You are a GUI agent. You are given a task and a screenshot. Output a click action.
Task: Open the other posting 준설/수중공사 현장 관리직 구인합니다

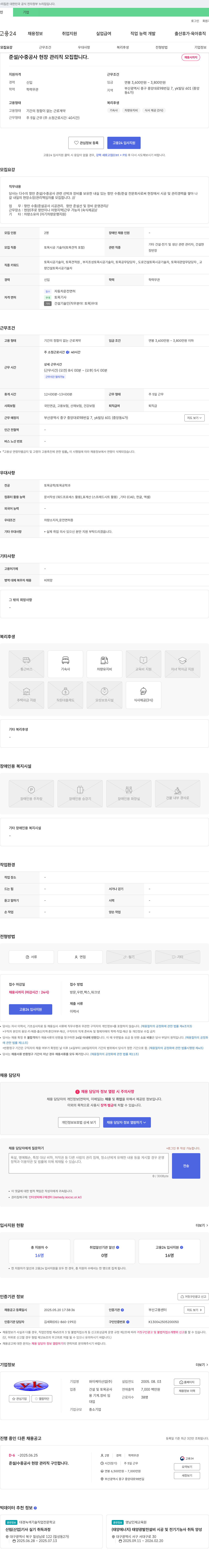click(39, 1463)
